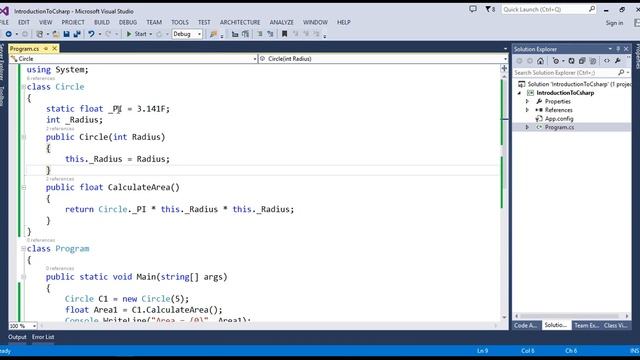The width and height of the screenshot is (640, 360).
Task: Open the ANALYZE menu
Action: coord(281,22)
